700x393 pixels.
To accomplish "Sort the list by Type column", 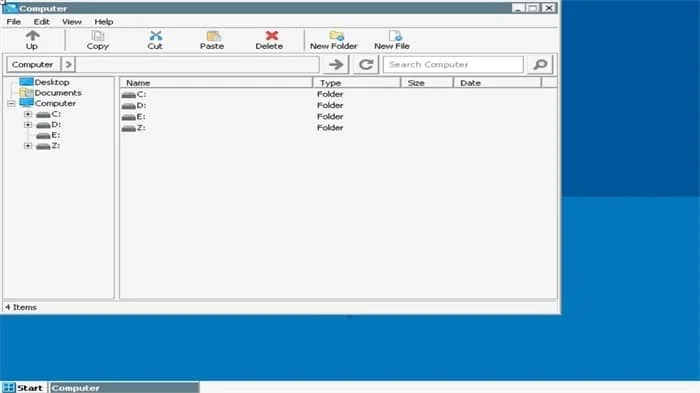I will point(357,83).
